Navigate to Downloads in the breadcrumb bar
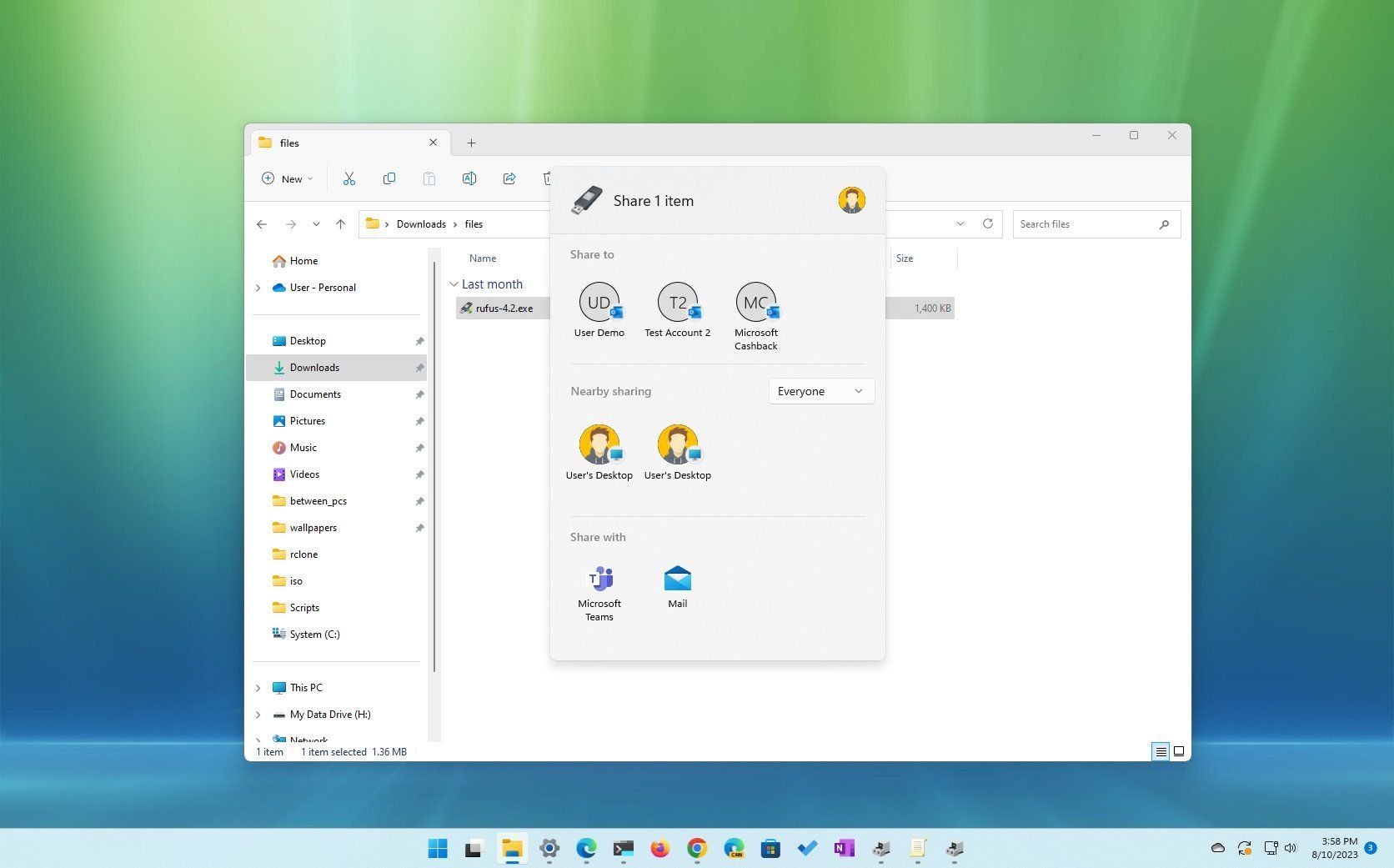Viewport: 1394px width, 868px height. (421, 223)
